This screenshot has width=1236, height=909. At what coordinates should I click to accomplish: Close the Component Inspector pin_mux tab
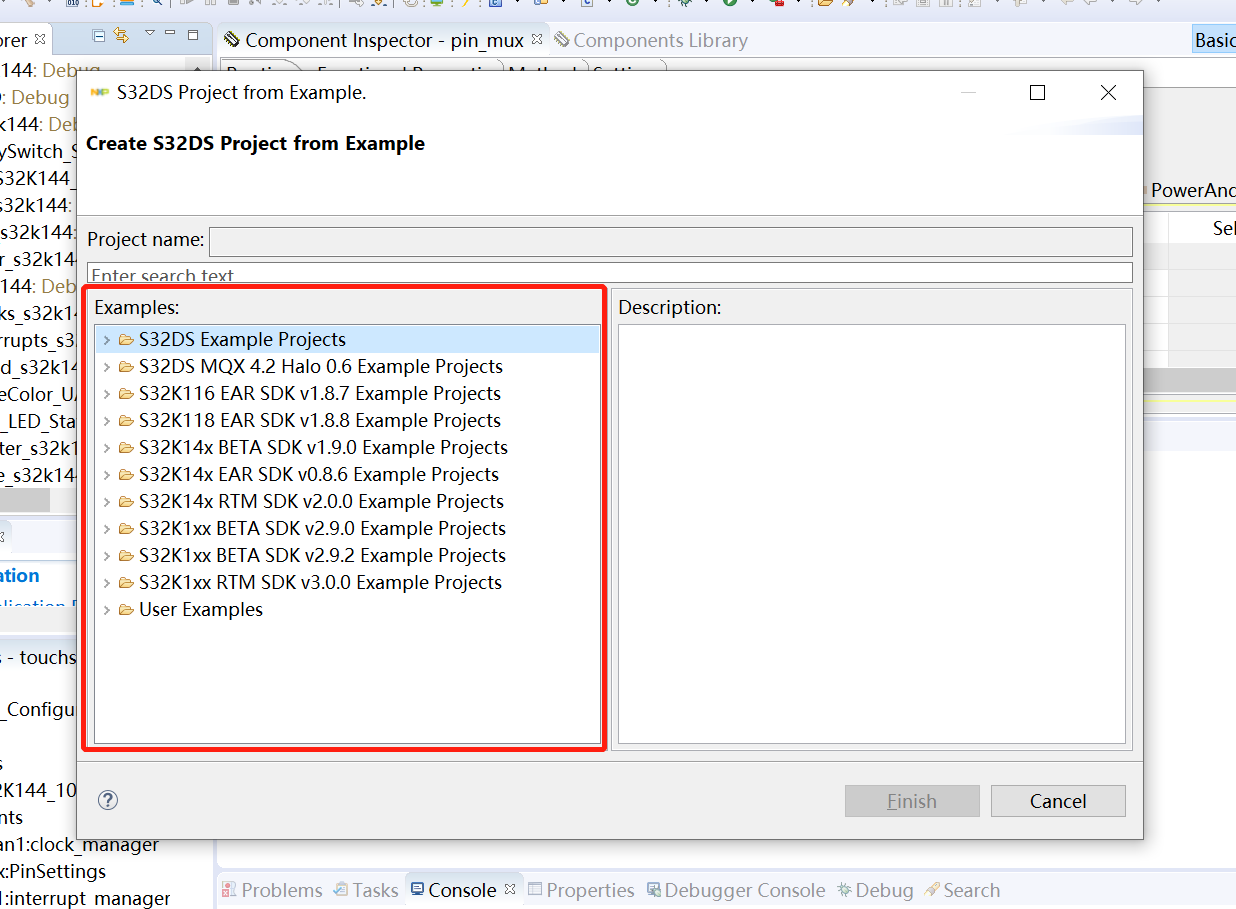pos(537,40)
